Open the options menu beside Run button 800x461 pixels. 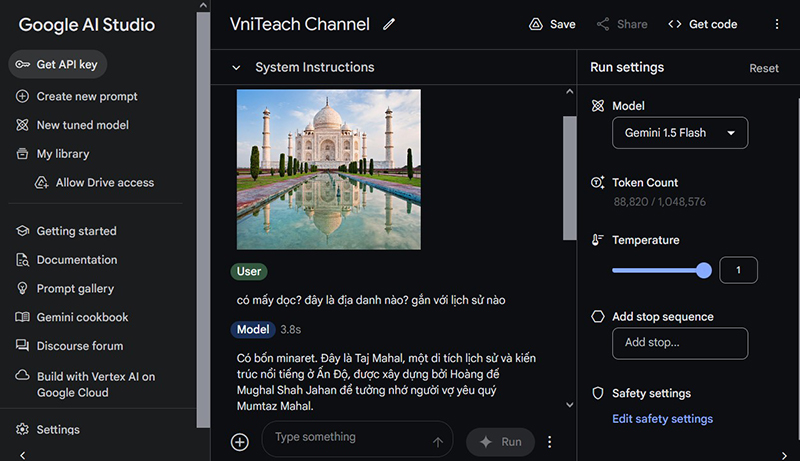coord(549,442)
